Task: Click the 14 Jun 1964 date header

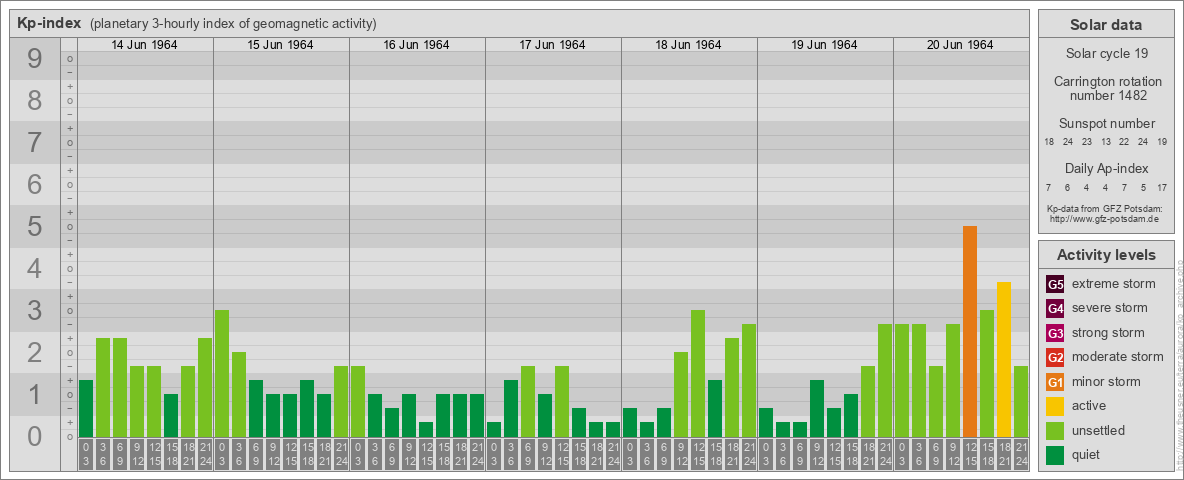Action: tap(145, 45)
